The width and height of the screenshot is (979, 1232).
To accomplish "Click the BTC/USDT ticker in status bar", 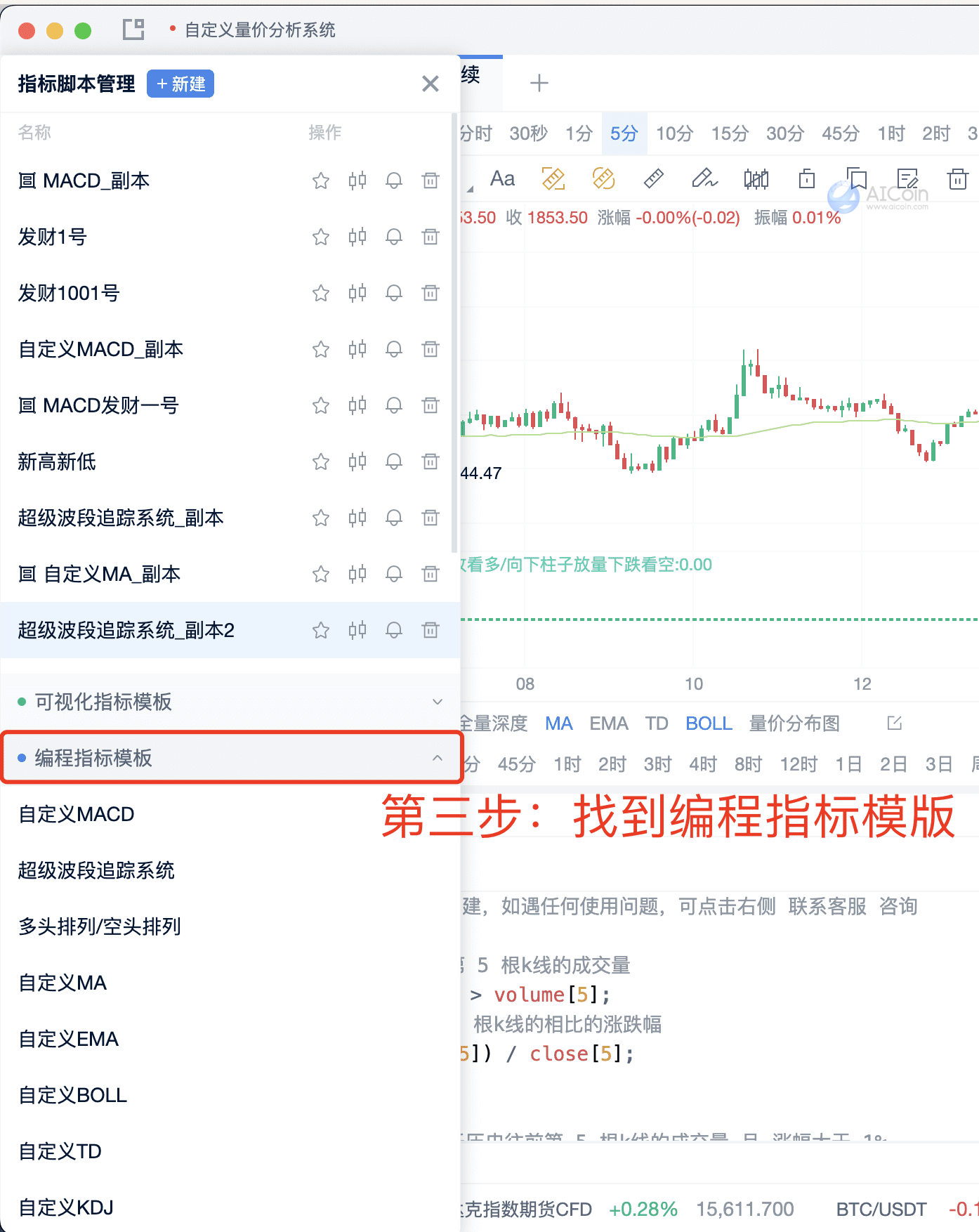I will pos(881,1209).
